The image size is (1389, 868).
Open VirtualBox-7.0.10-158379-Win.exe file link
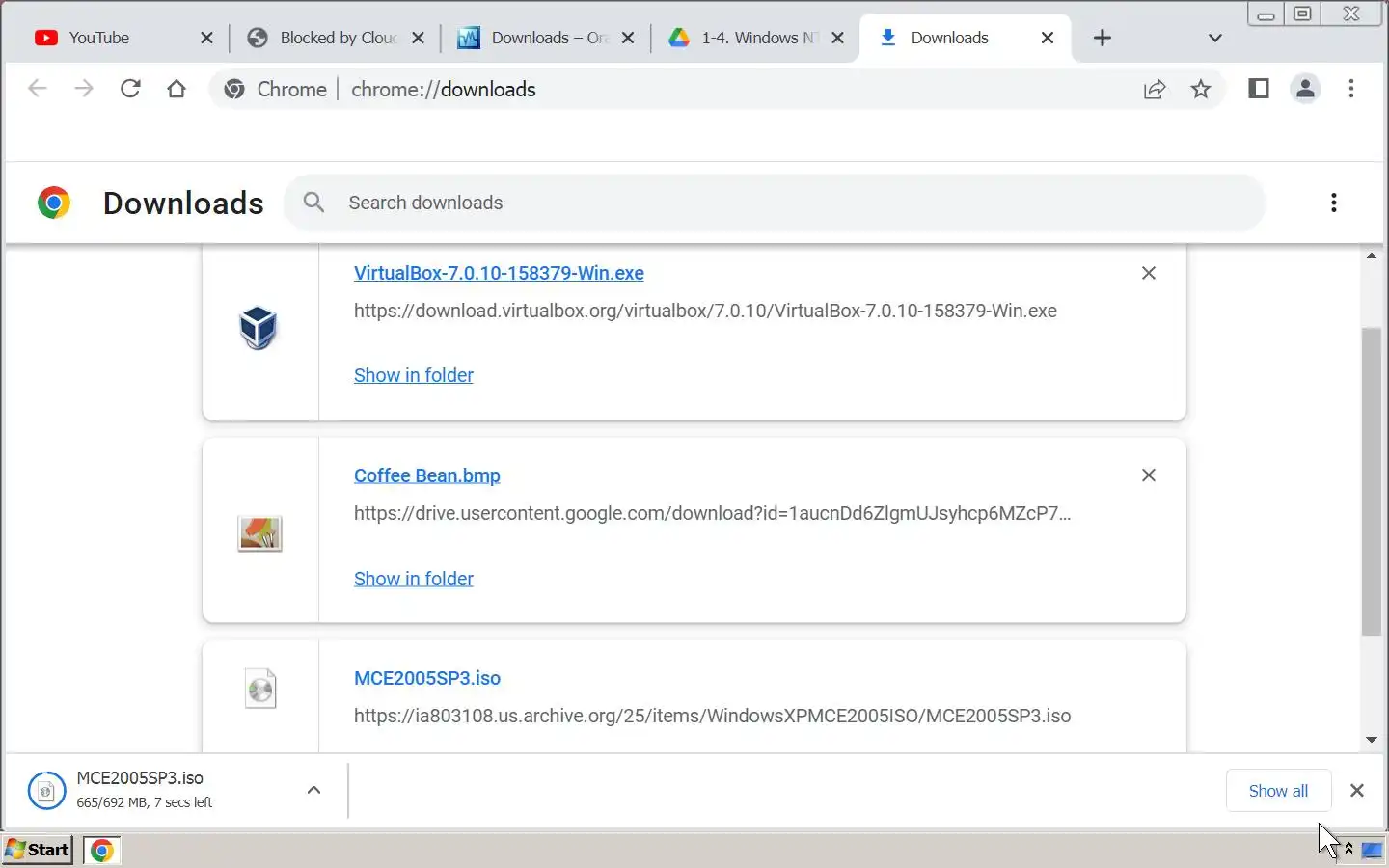(x=499, y=273)
